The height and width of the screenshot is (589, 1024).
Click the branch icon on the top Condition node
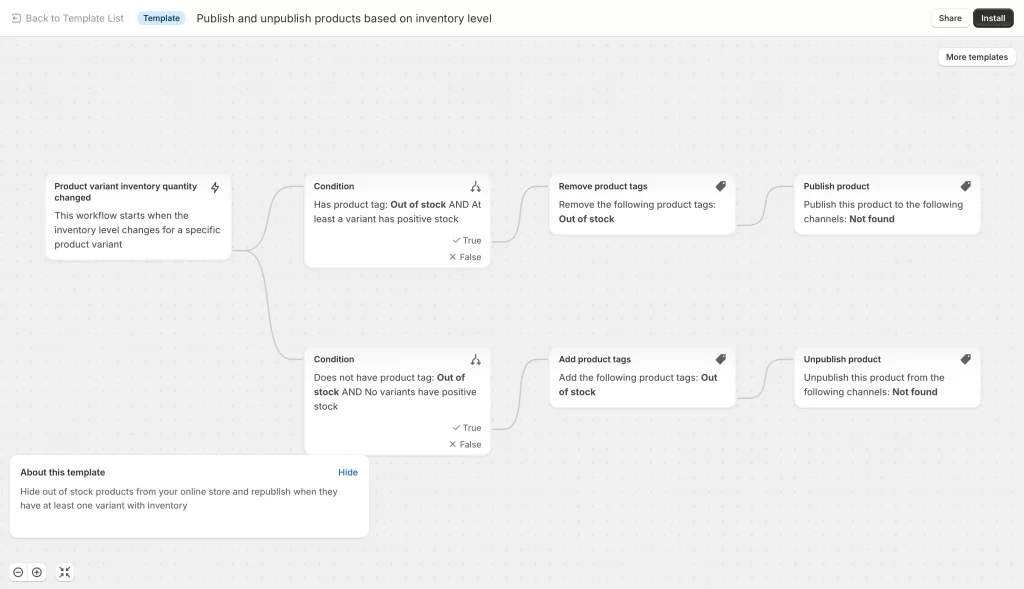[477, 186]
